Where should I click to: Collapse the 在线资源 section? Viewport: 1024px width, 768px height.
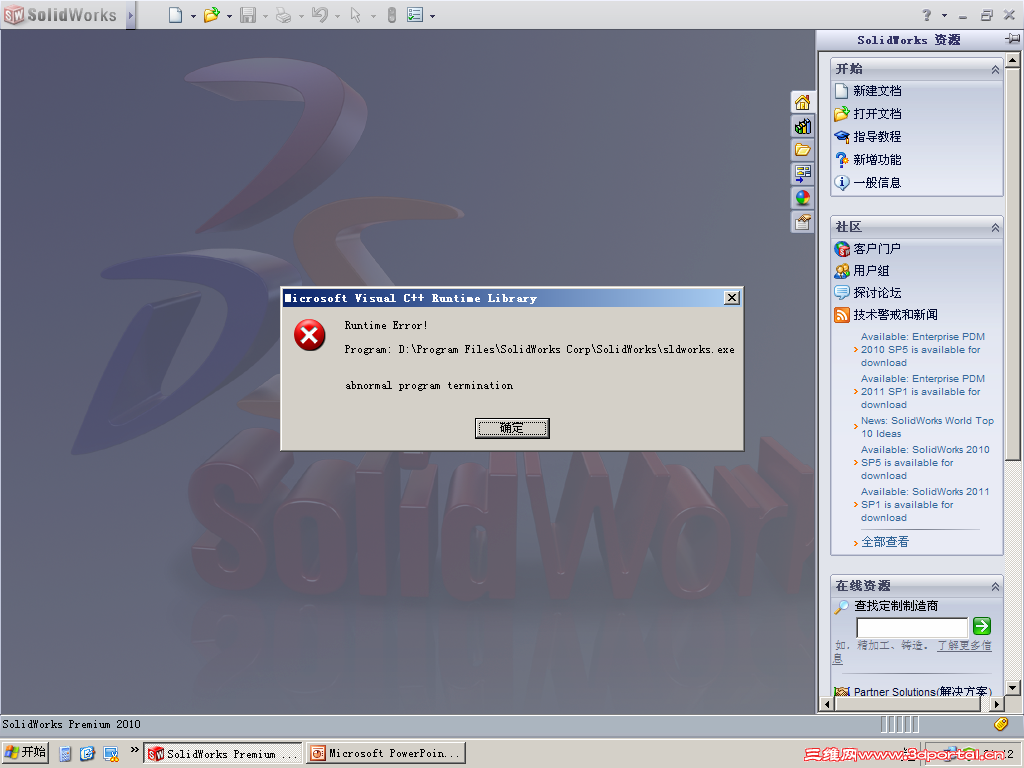tap(995, 586)
